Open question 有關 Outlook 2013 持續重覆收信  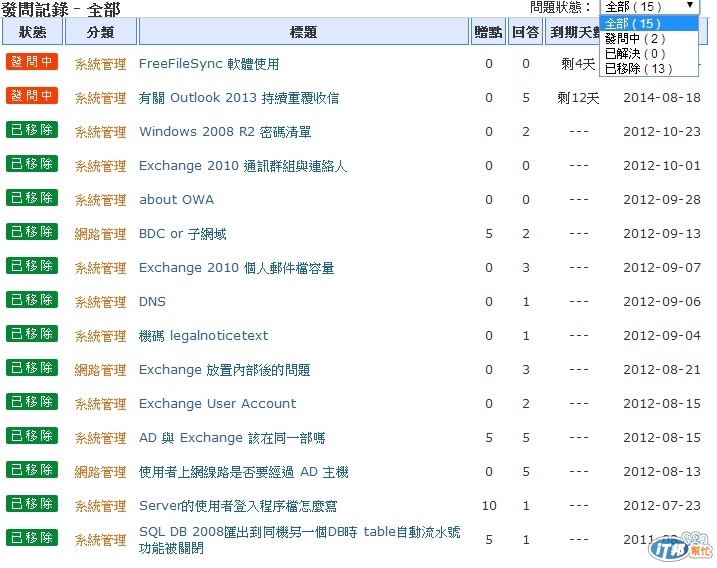point(239,98)
